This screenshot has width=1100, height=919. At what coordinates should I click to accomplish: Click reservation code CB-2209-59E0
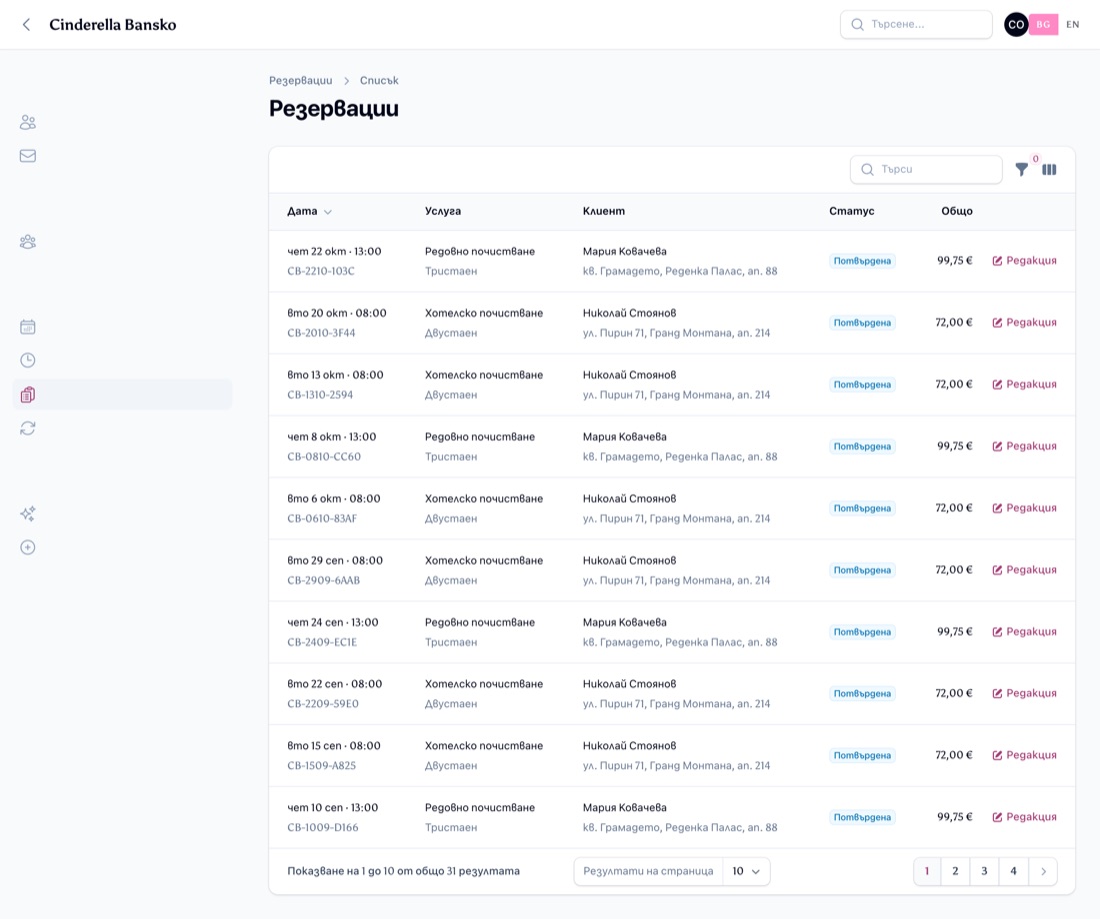pyautogui.click(x=323, y=704)
